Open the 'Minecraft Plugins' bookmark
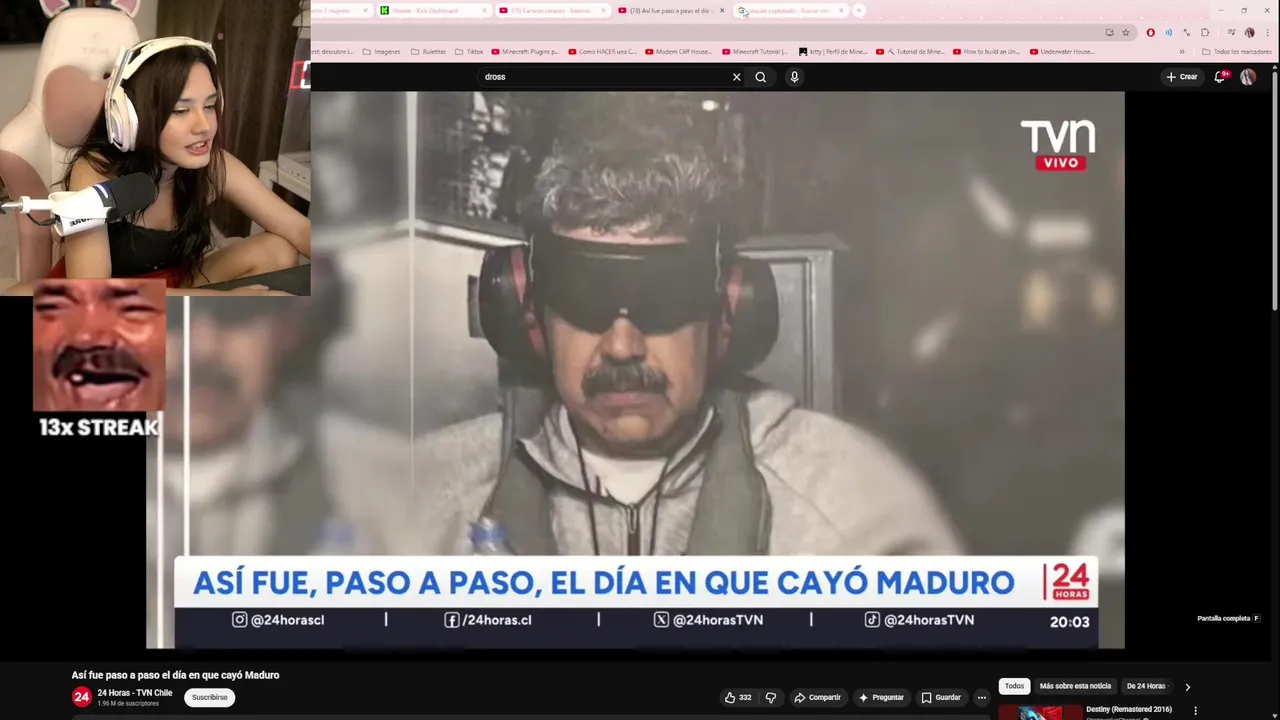 pyautogui.click(x=525, y=51)
